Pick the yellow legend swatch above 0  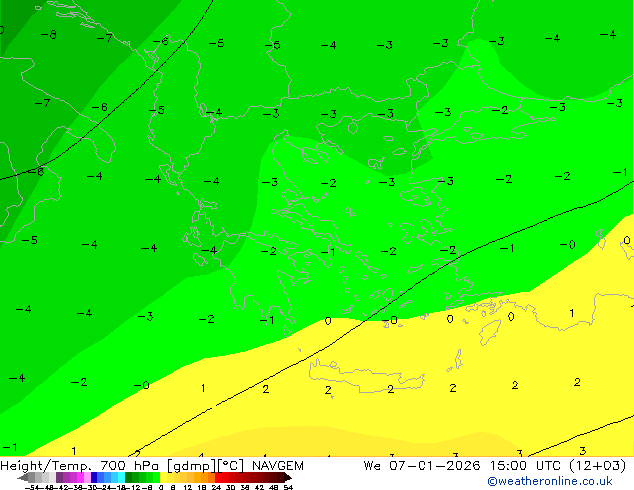pos(163,477)
